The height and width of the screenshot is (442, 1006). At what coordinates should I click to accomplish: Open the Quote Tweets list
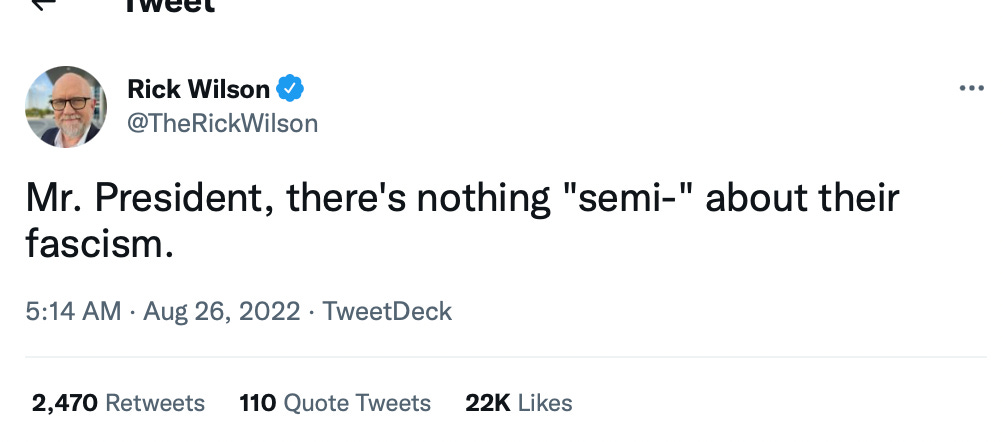(357, 403)
